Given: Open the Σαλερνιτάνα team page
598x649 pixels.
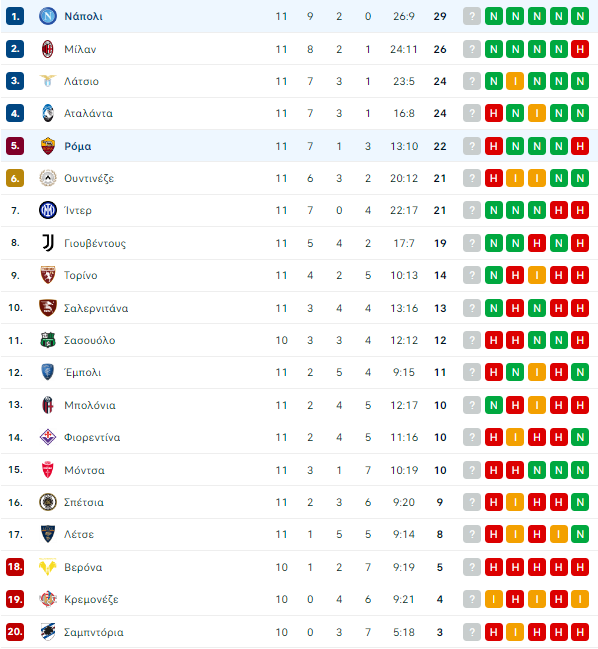Looking at the screenshot, I should (x=96, y=308).
